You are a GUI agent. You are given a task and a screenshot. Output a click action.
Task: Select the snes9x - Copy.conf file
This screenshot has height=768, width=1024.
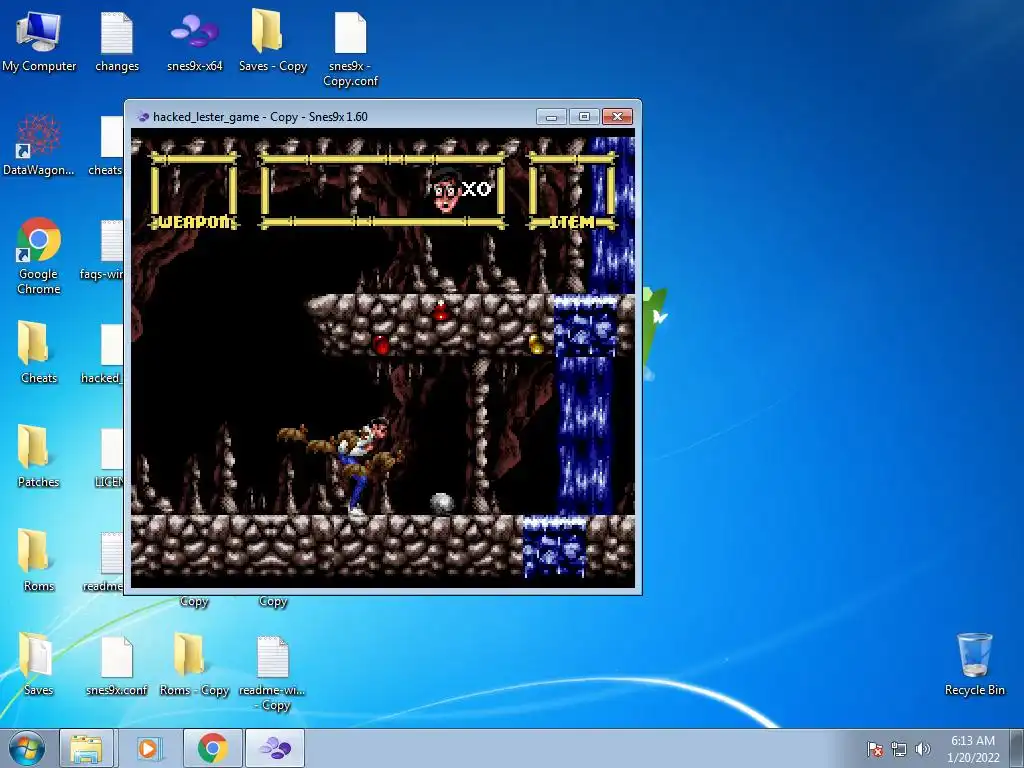pos(351,49)
